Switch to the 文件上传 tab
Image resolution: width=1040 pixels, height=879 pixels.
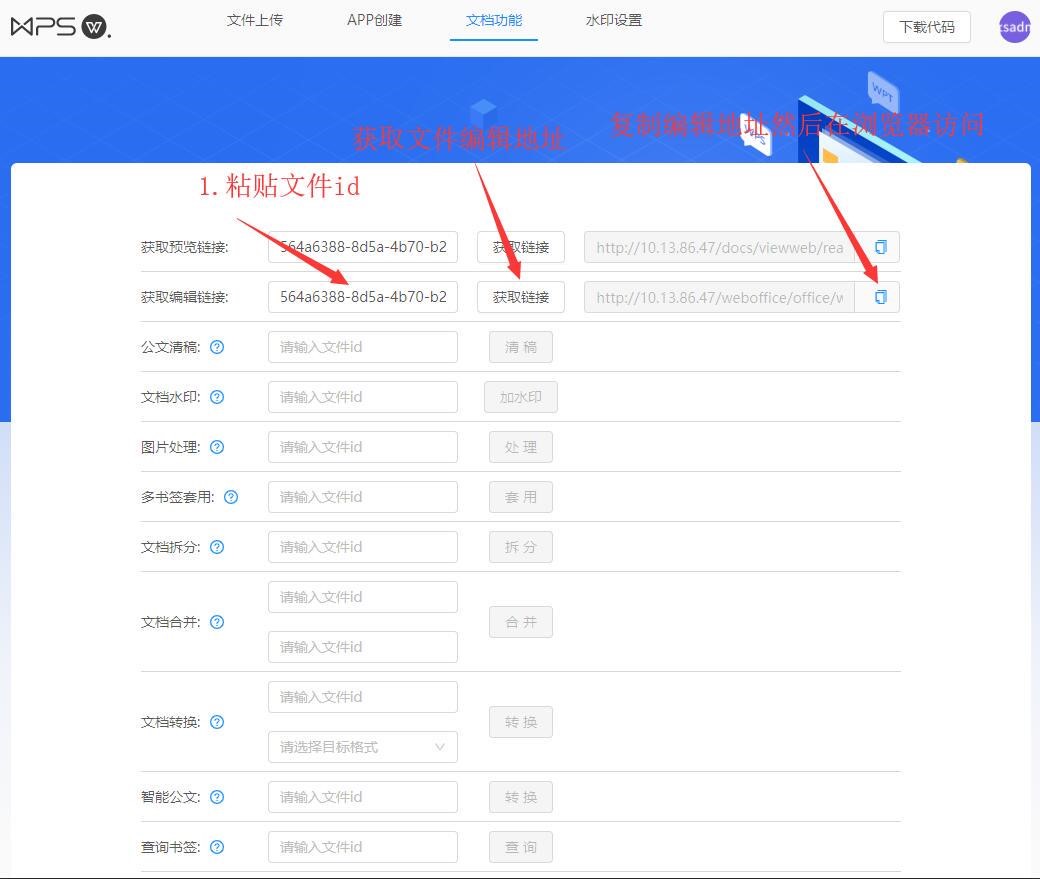pyautogui.click(x=255, y=20)
